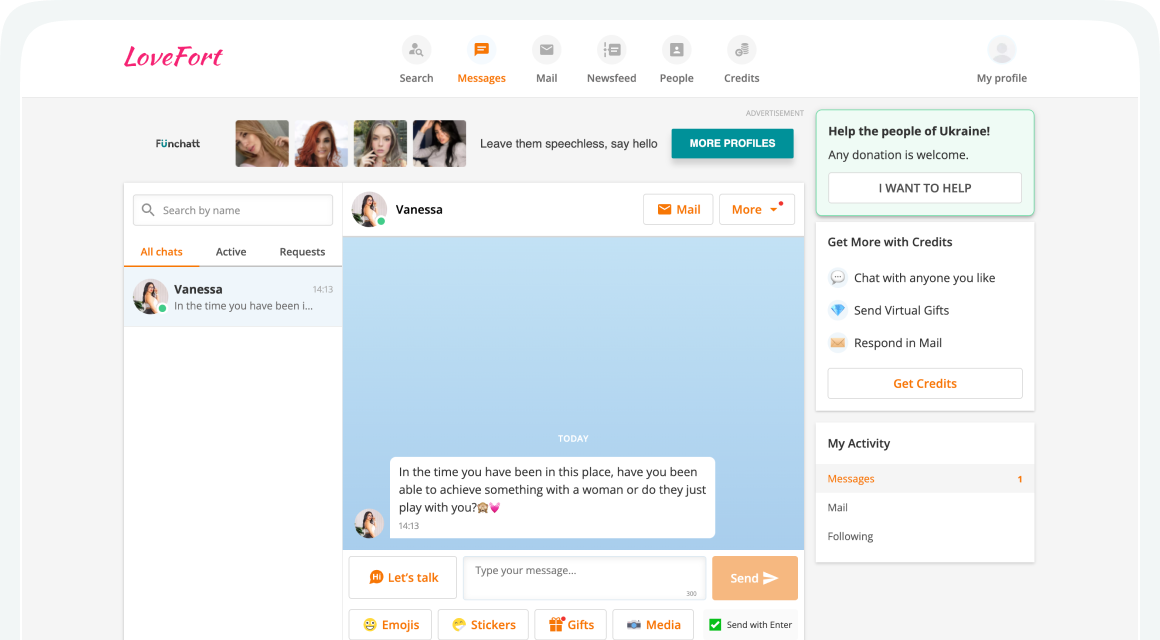Open the Emojis picker
The width and height of the screenshot is (1160, 640).
click(391, 625)
